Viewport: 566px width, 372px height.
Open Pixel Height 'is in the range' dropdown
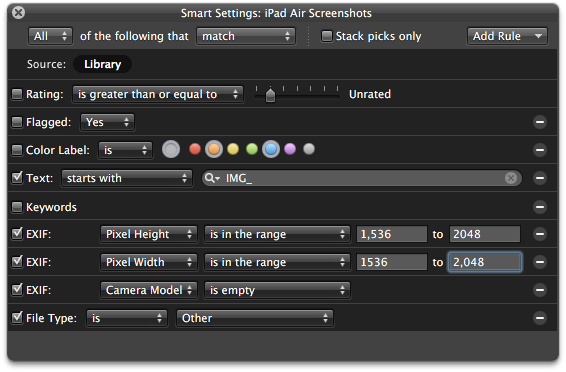point(277,234)
